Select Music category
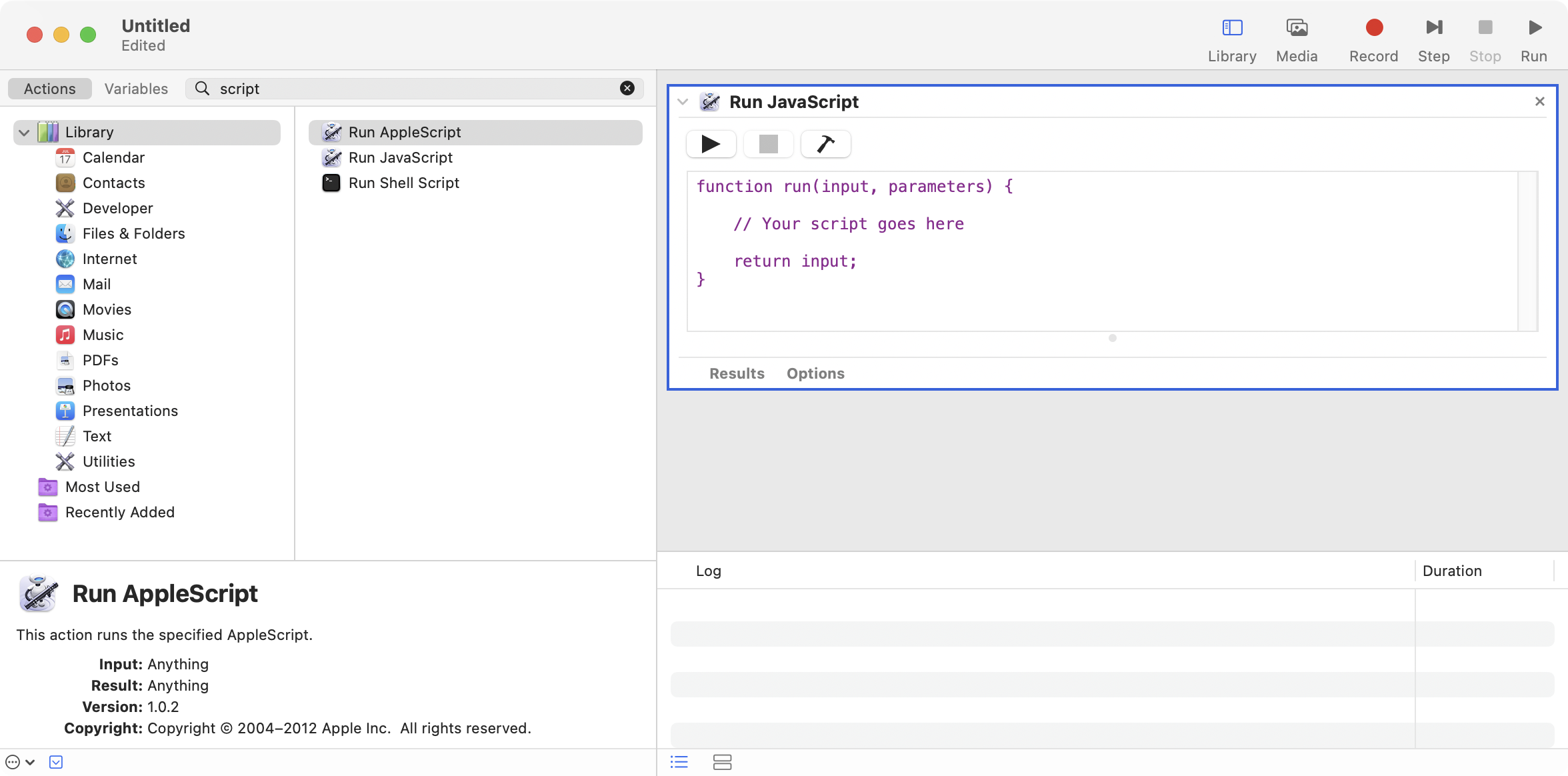This screenshot has width=1568, height=776. [x=103, y=335]
